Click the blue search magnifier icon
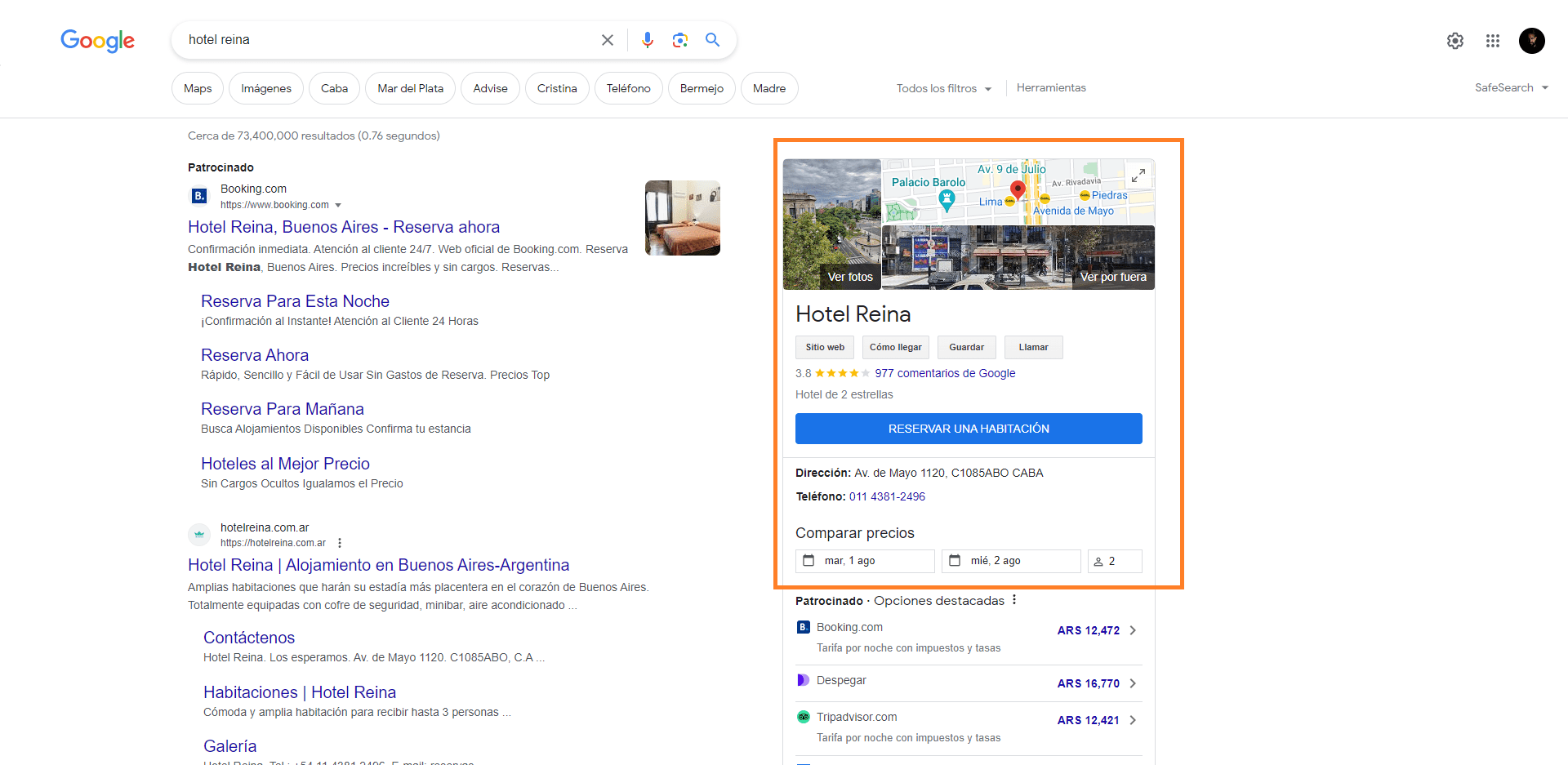The width and height of the screenshot is (1568, 765). 712,39
